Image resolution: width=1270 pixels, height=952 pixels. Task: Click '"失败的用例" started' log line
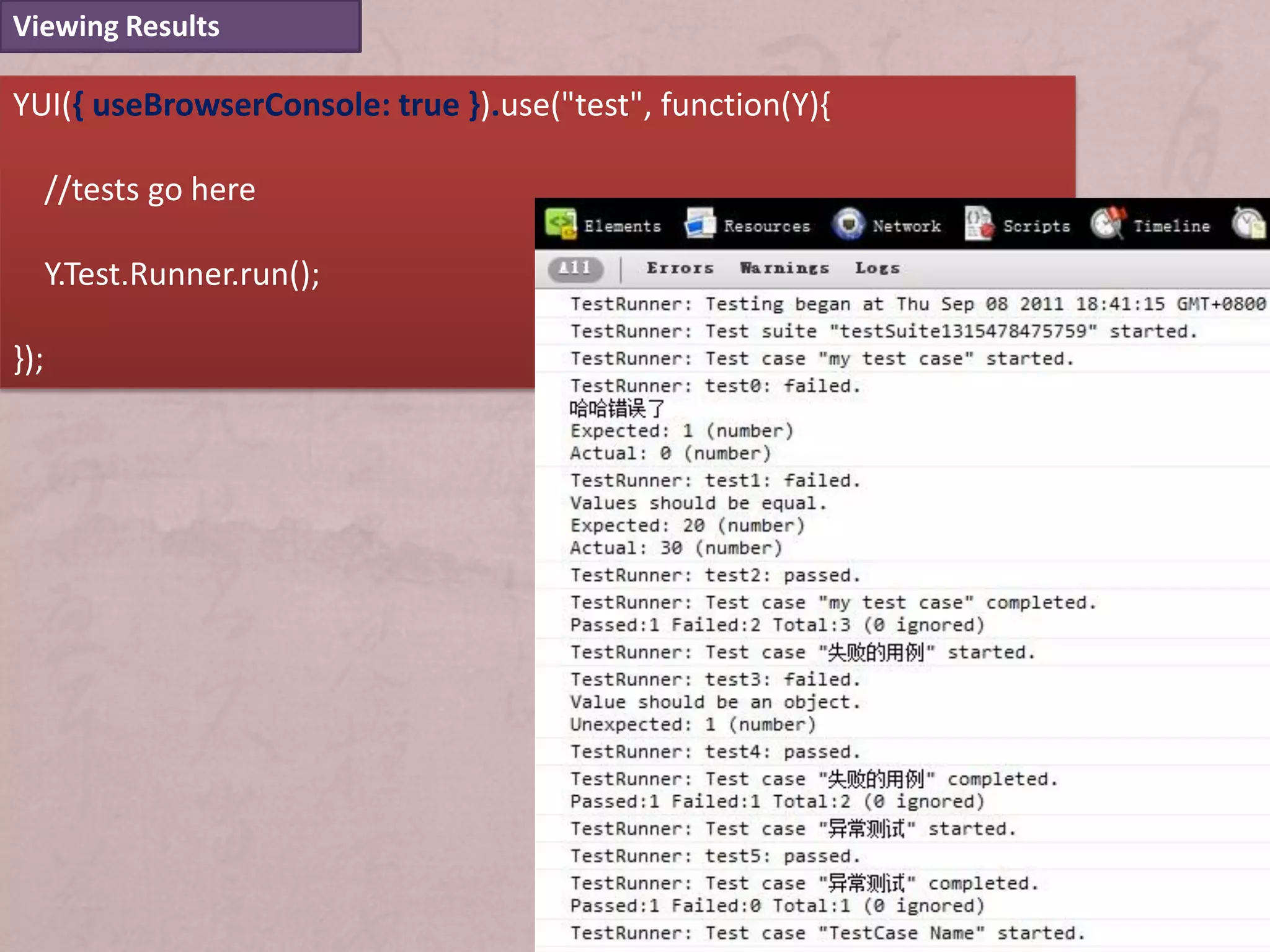(803, 653)
